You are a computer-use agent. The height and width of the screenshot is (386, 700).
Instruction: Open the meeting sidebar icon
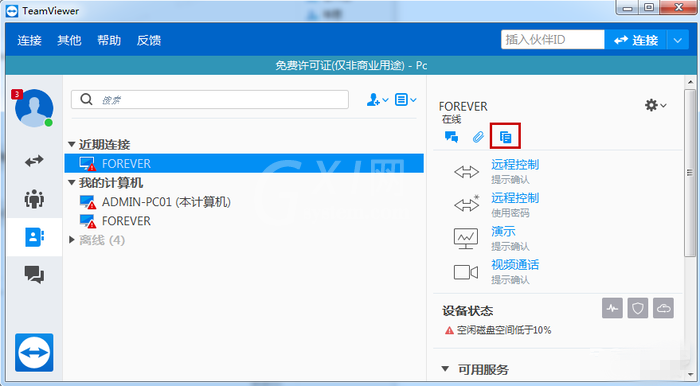click(34, 199)
